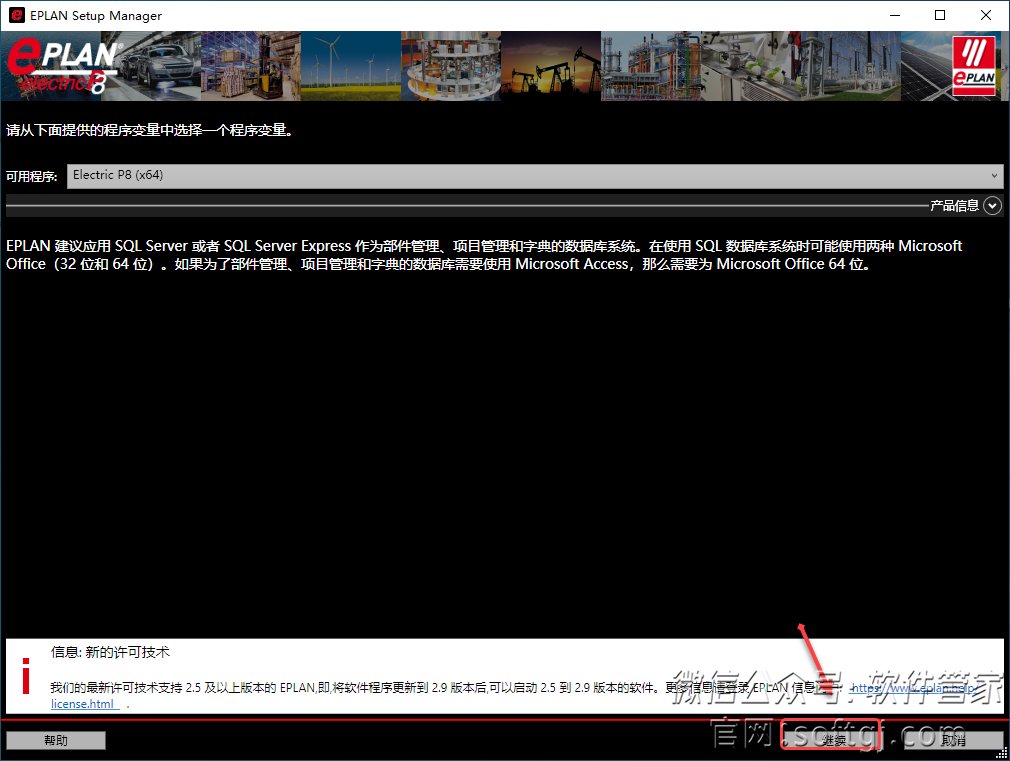Open the license.html hyperlink
Screen dimensions: 1010x761
pos(84,704)
